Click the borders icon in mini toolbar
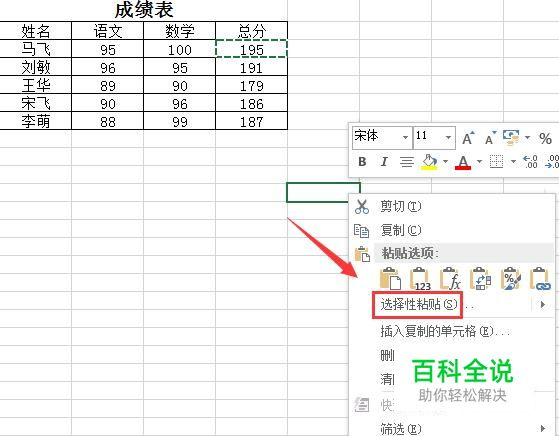The width and height of the screenshot is (559, 436). tap(497, 162)
